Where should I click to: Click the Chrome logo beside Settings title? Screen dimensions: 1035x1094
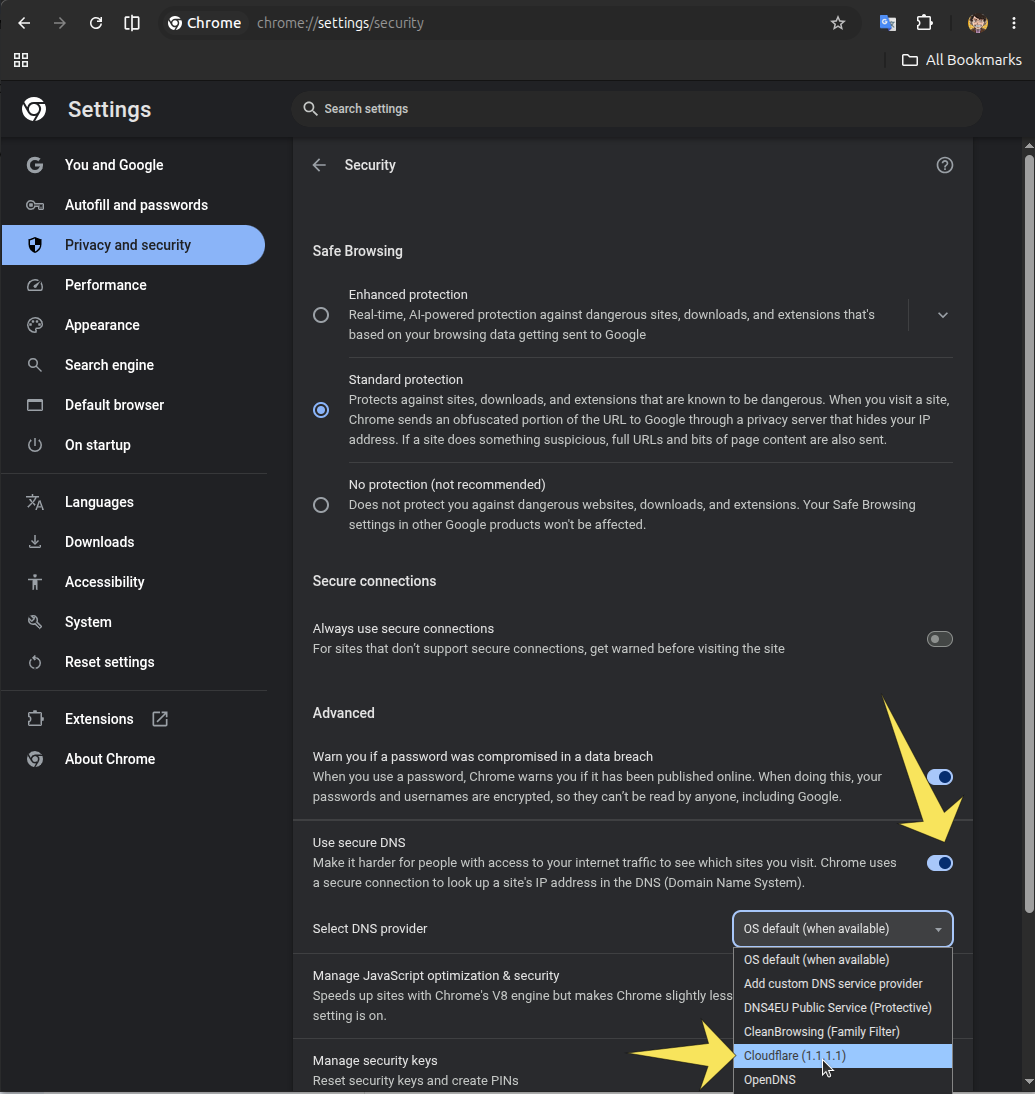pyautogui.click(x=34, y=109)
